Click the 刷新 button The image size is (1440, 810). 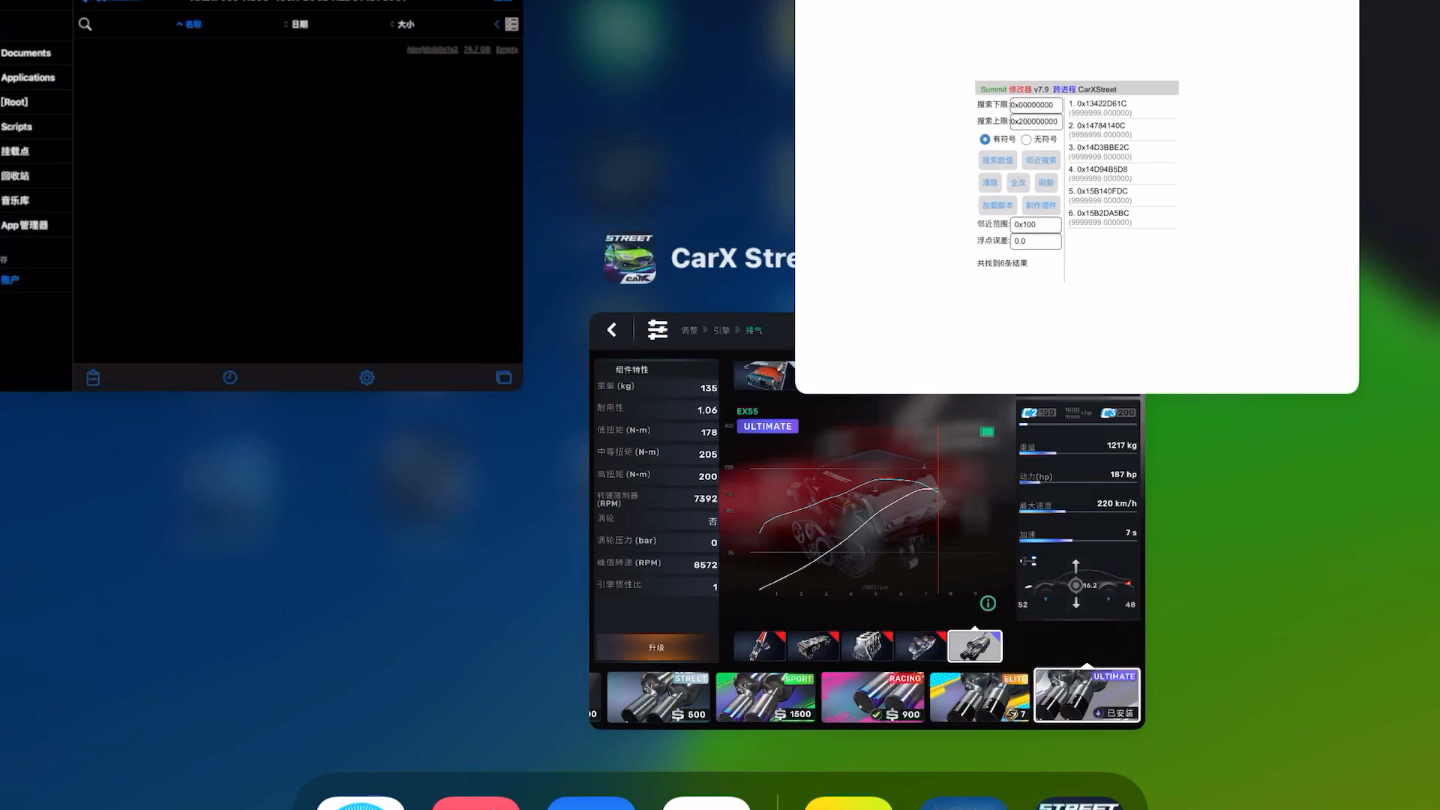(1046, 183)
